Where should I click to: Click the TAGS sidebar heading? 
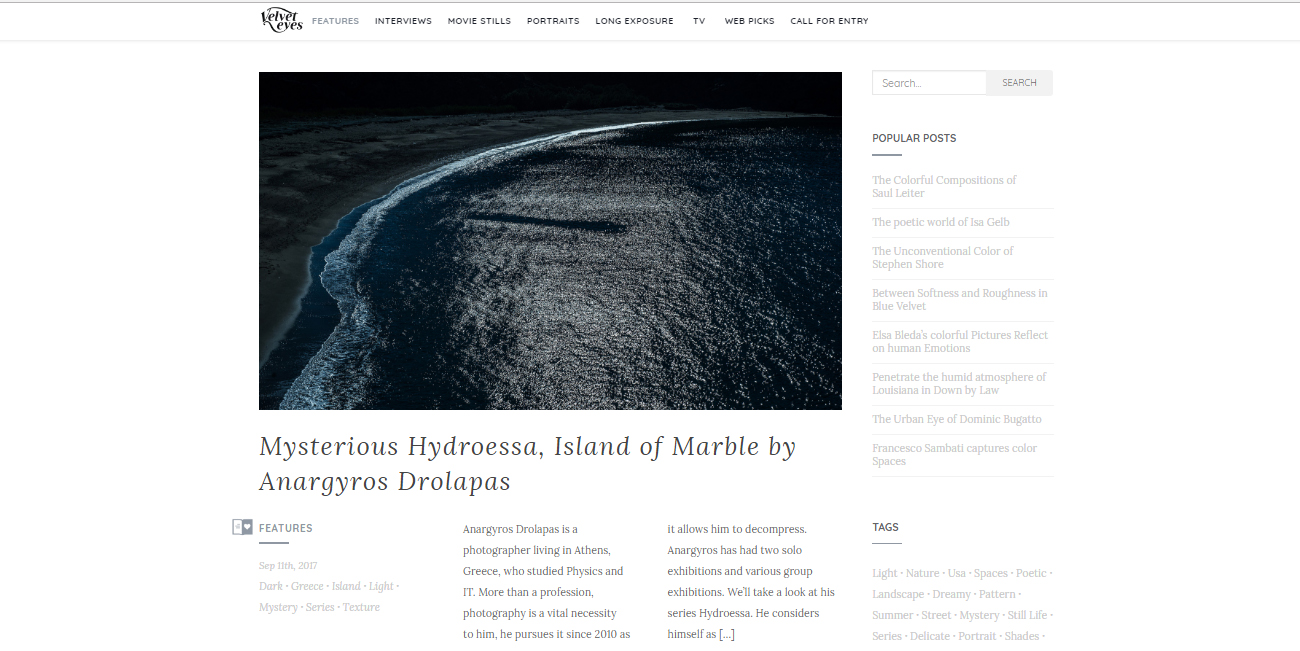(x=885, y=527)
